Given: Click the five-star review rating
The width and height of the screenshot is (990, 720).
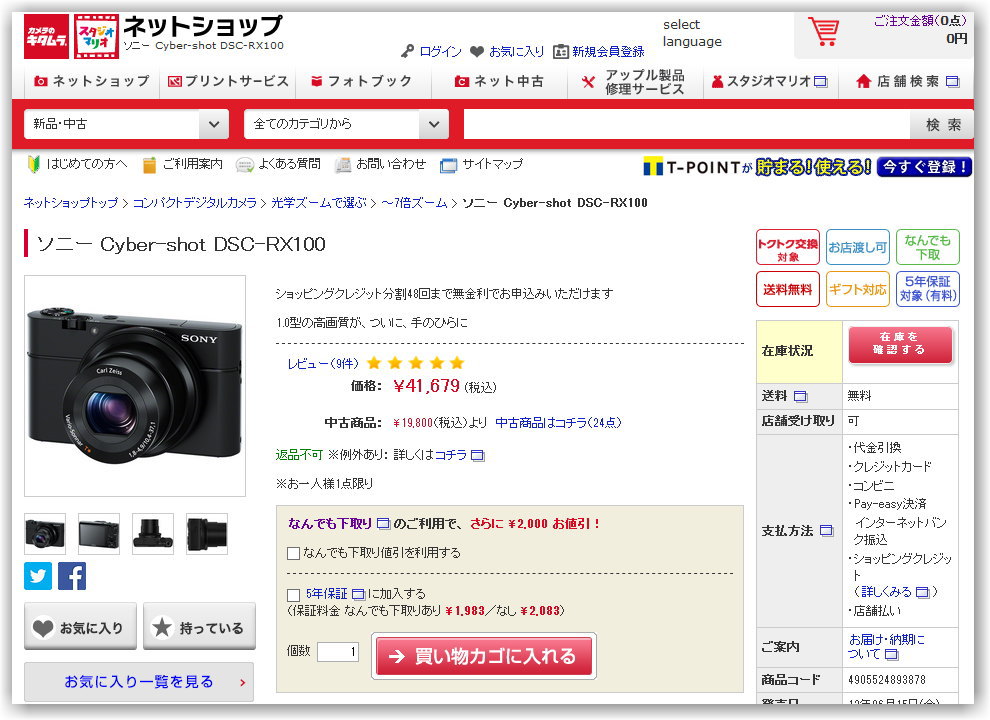Looking at the screenshot, I should coord(415,363).
